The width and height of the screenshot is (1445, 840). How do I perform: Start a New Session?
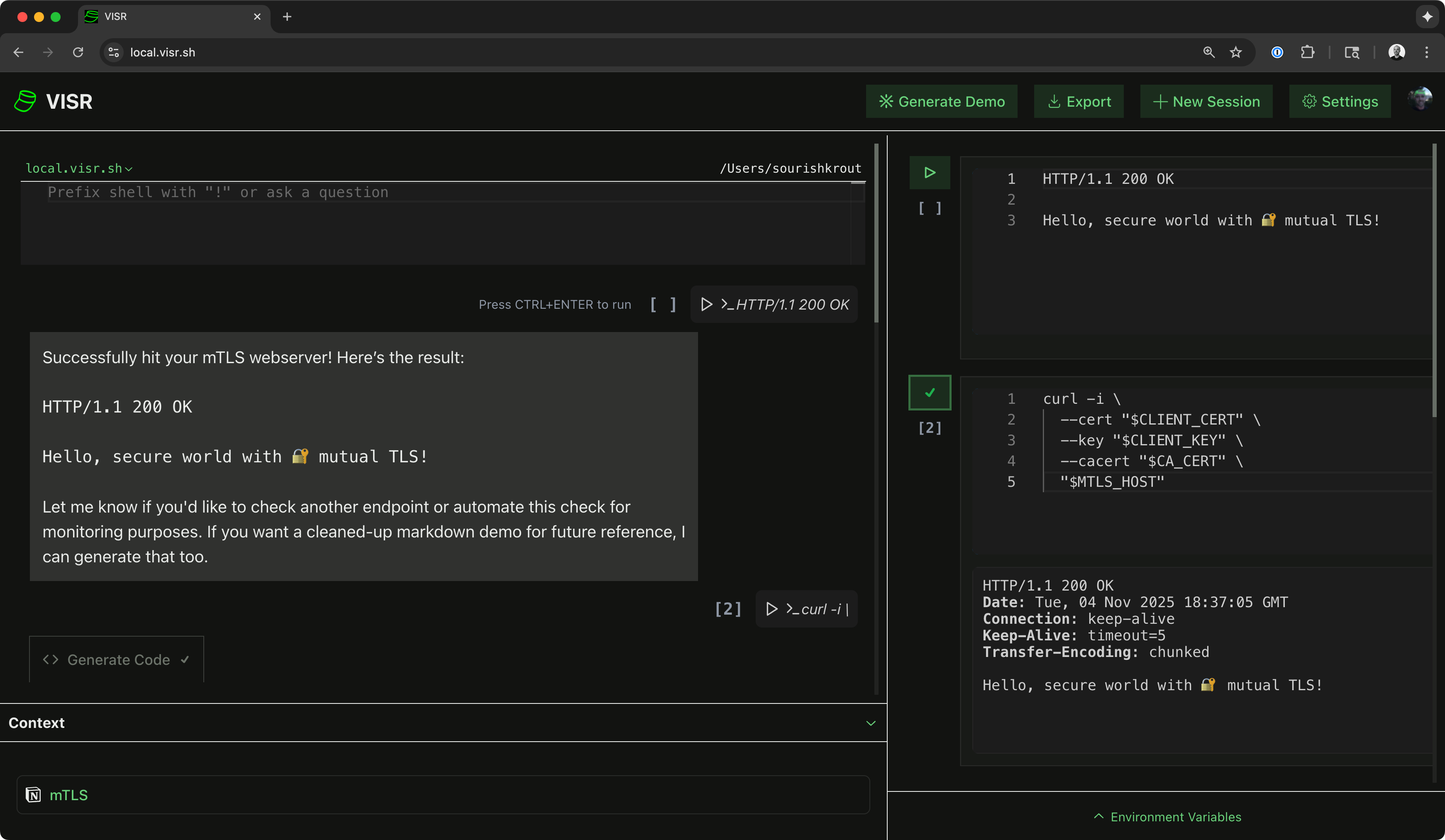pyautogui.click(x=1206, y=101)
